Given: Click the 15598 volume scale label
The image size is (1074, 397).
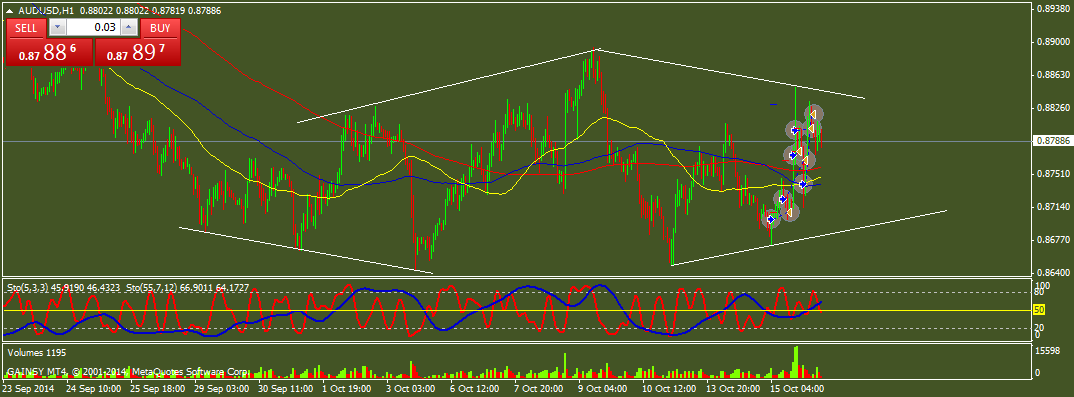Looking at the screenshot, I should coord(1047,351).
